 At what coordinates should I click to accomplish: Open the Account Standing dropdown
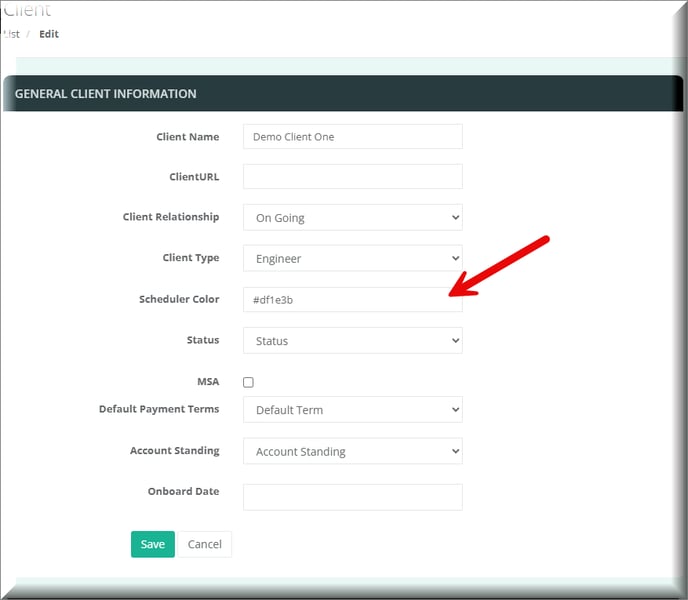(352, 451)
